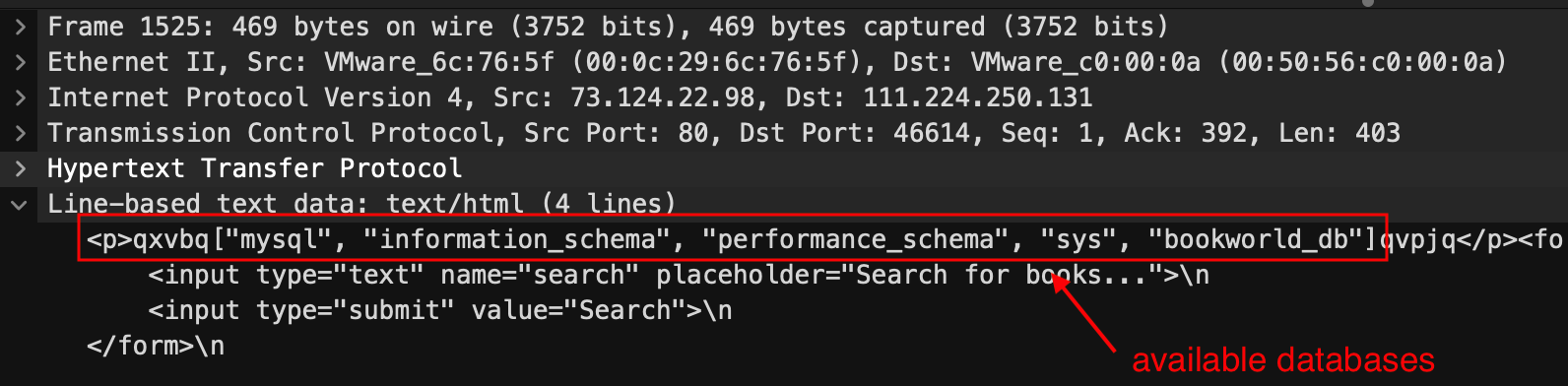Collapse the Line-based text data chevron
Screen dimensions: 1568x386
[x=20, y=204]
